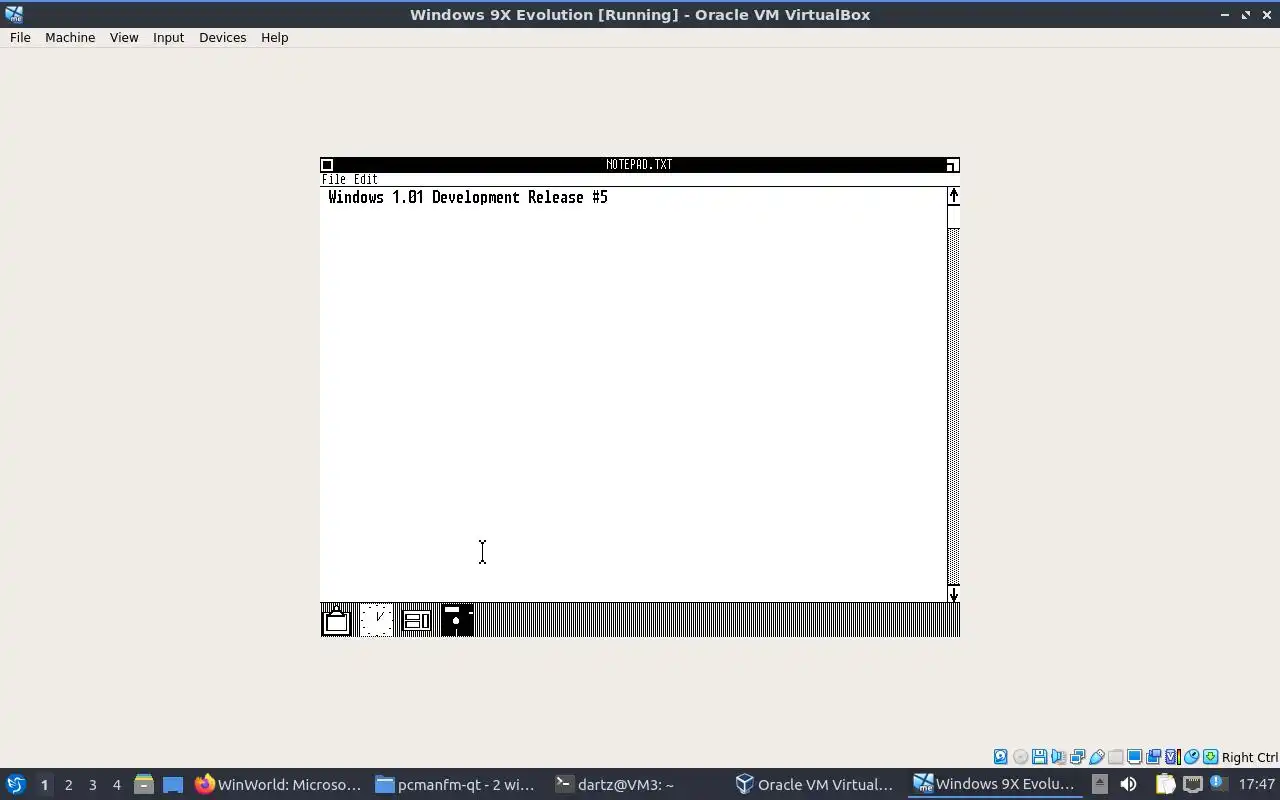
Task: Switch to the pcmanfm-qt taskbar window
Action: pyautogui.click(x=456, y=784)
